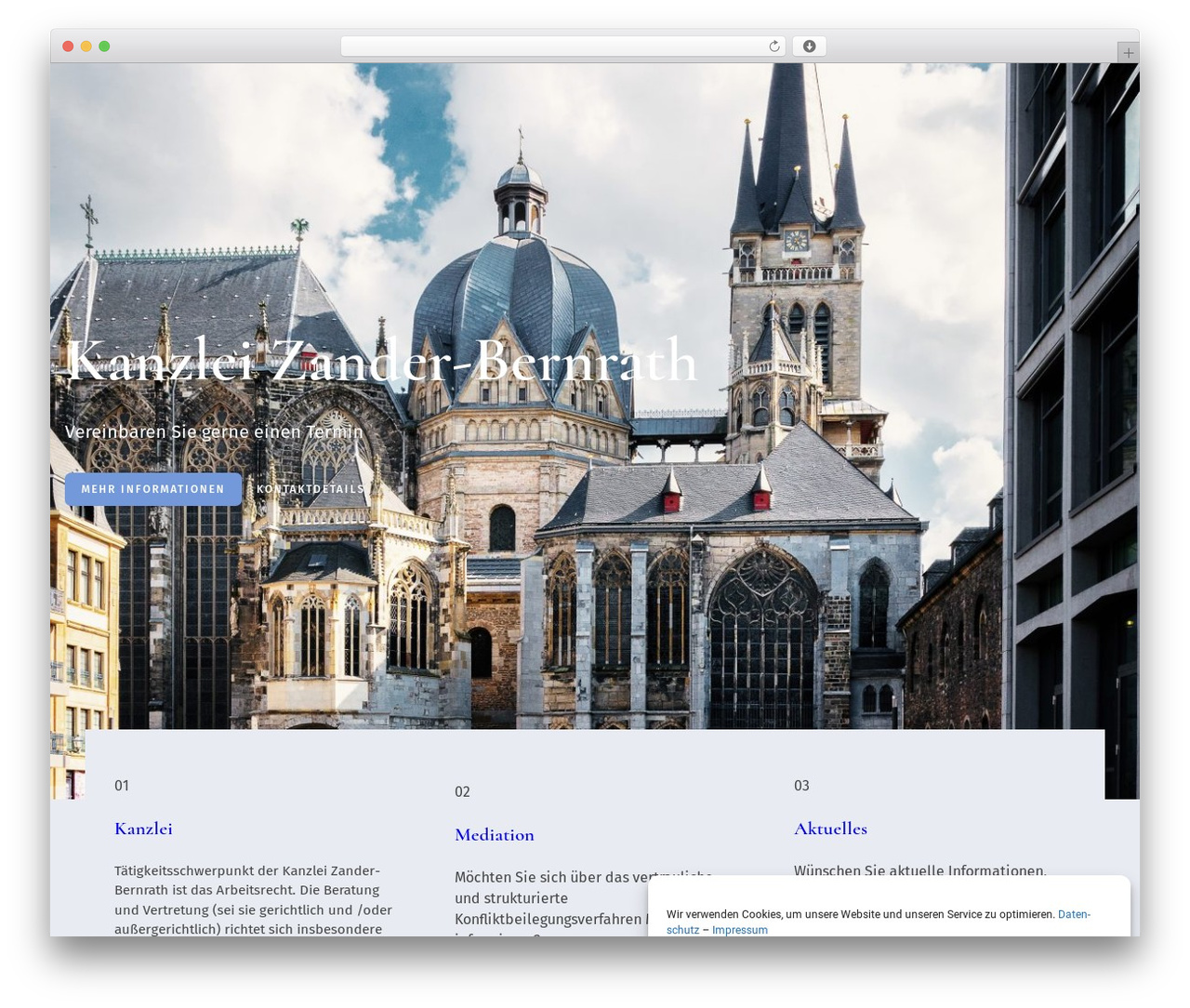Click the number 03 above Aktuelles
The image size is (1190, 1008).
click(x=801, y=786)
